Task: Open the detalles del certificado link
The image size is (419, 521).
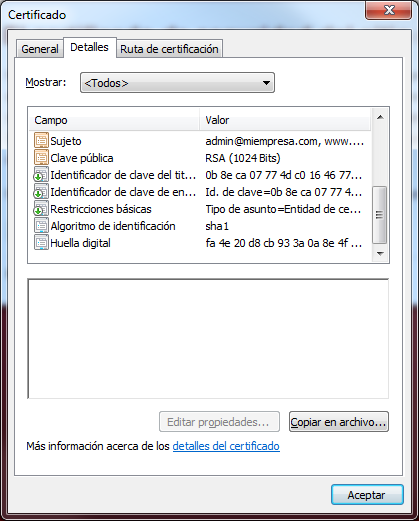Action: [226, 446]
